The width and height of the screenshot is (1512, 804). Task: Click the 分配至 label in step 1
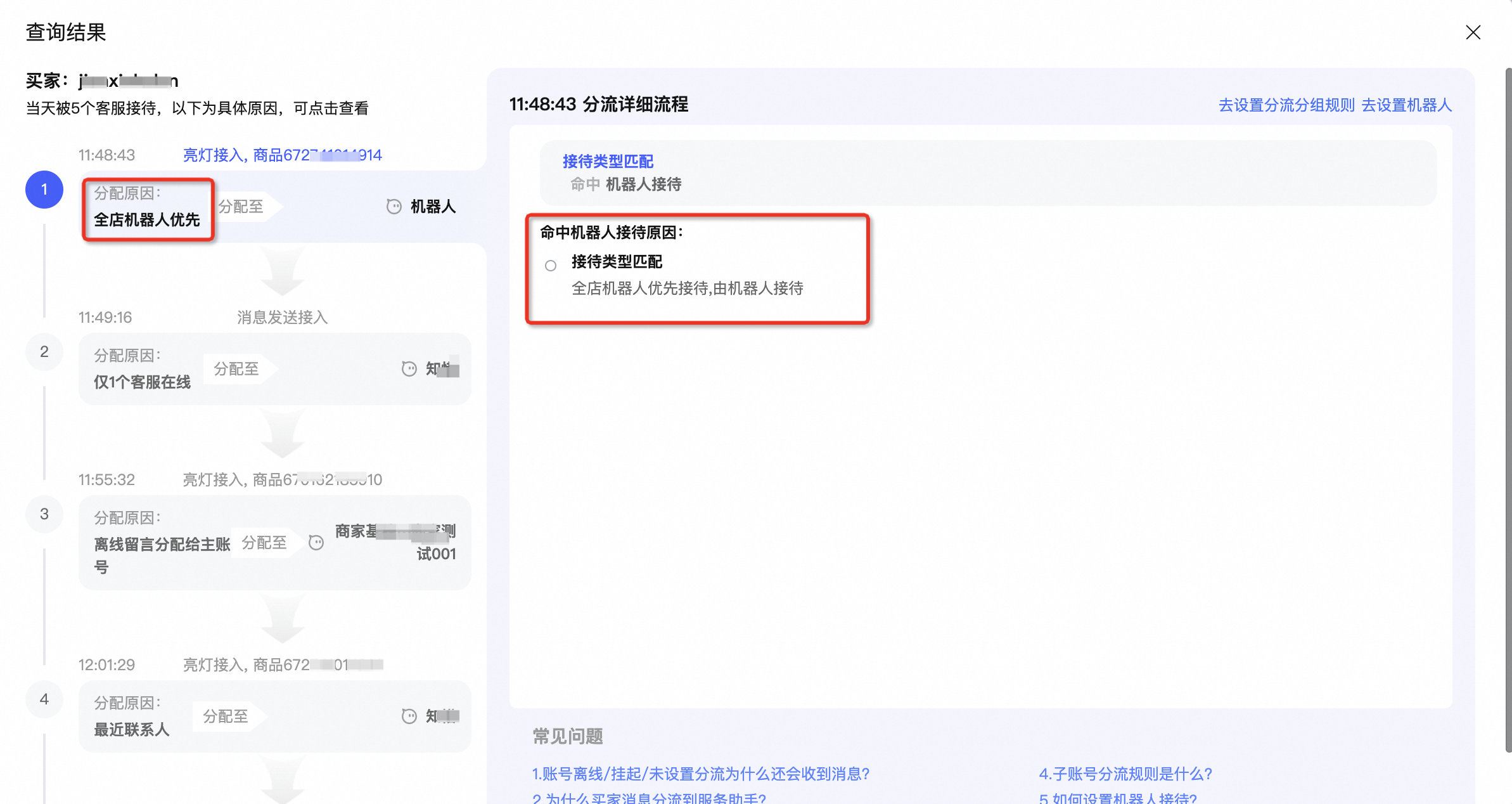[x=241, y=207]
